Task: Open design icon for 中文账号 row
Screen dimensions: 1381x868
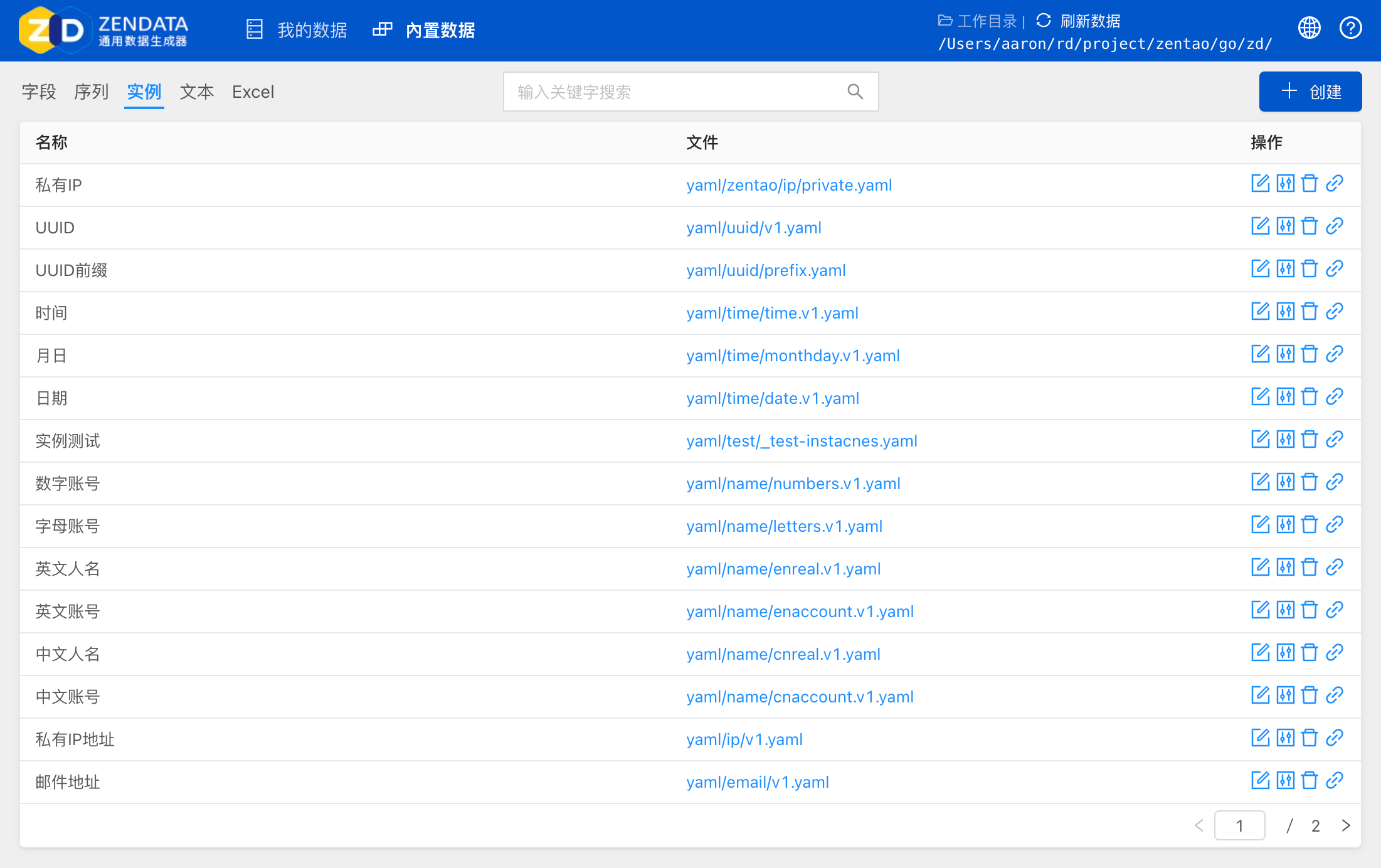Action: pyautogui.click(x=1285, y=695)
